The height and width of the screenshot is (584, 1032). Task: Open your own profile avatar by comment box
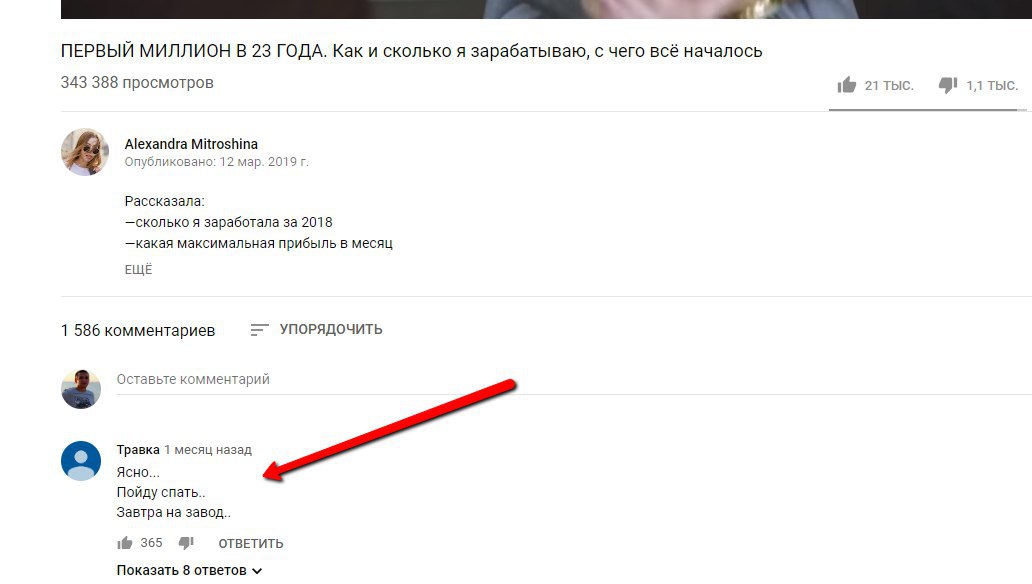pyautogui.click(x=81, y=389)
